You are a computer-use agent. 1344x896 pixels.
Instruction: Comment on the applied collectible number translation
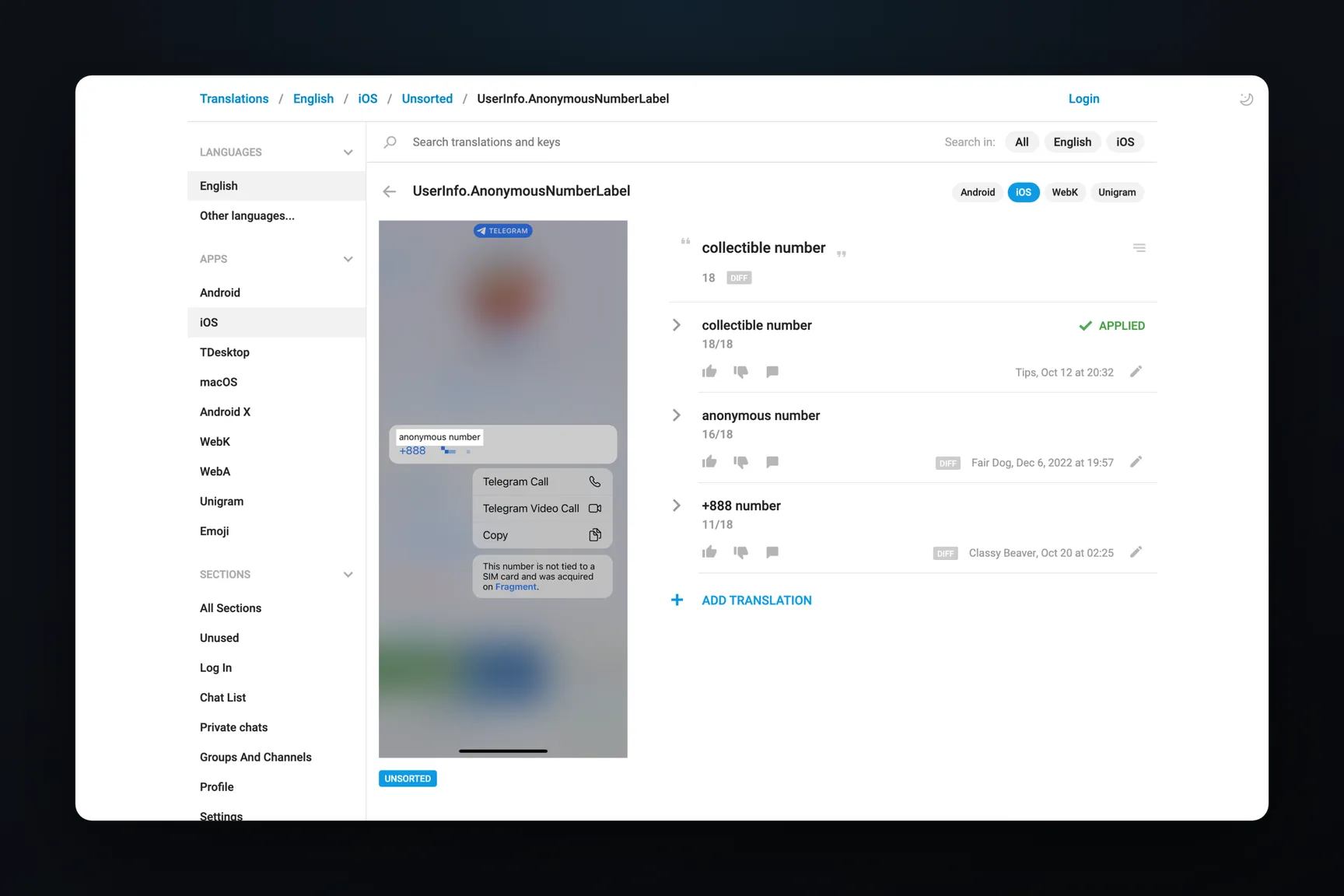[772, 372]
